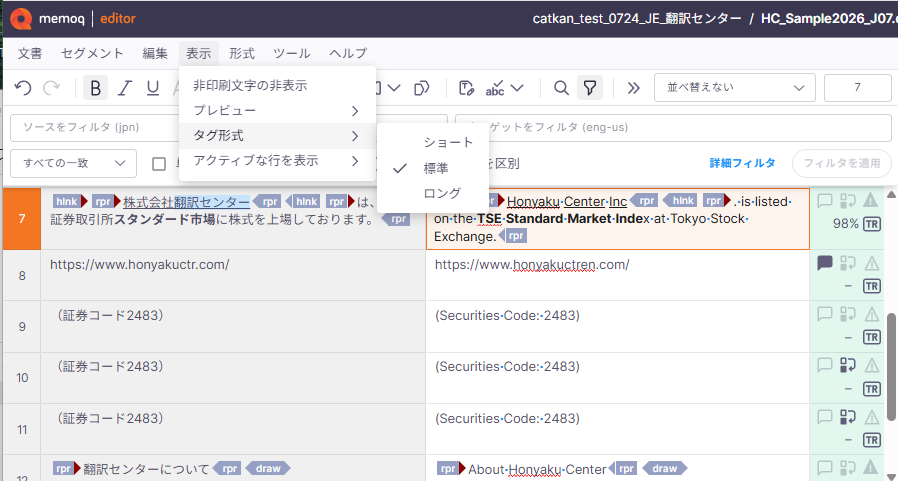Click spell check abc icon

(495, 88)
